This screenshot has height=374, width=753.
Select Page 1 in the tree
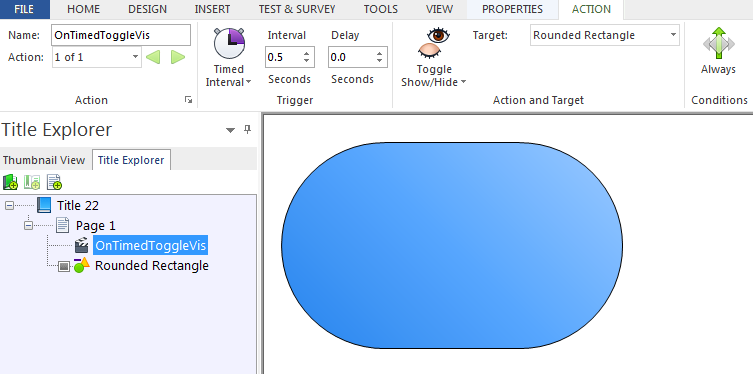(96, 225)
